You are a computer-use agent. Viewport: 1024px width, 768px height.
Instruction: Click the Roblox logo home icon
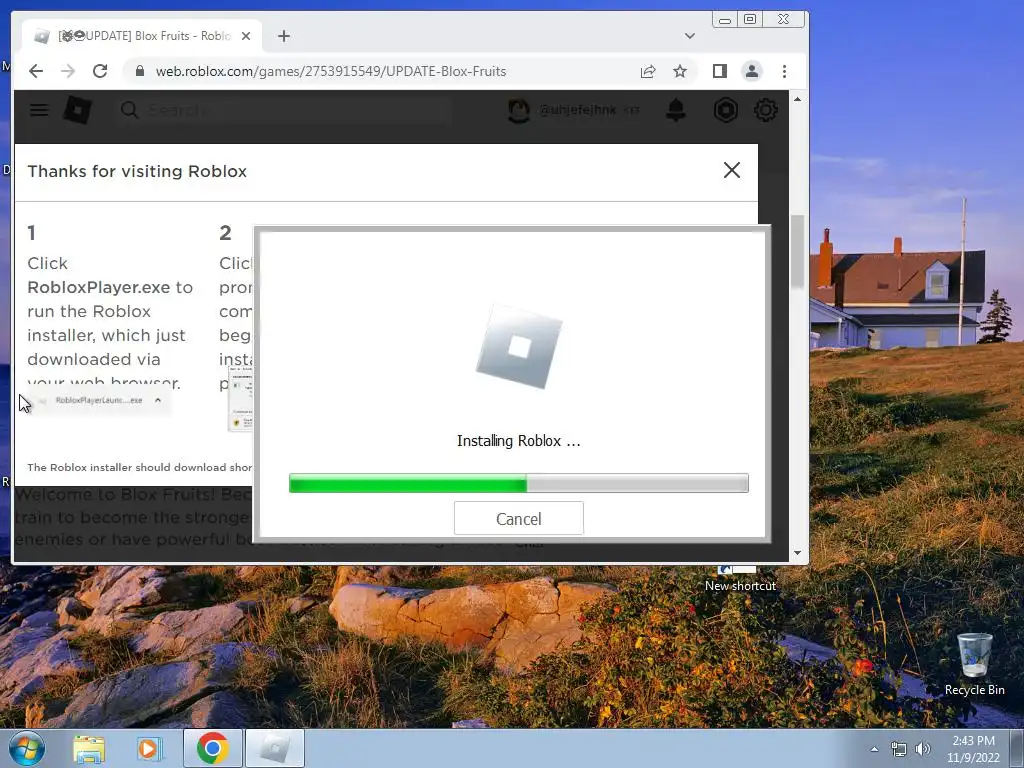pos(77,110)
